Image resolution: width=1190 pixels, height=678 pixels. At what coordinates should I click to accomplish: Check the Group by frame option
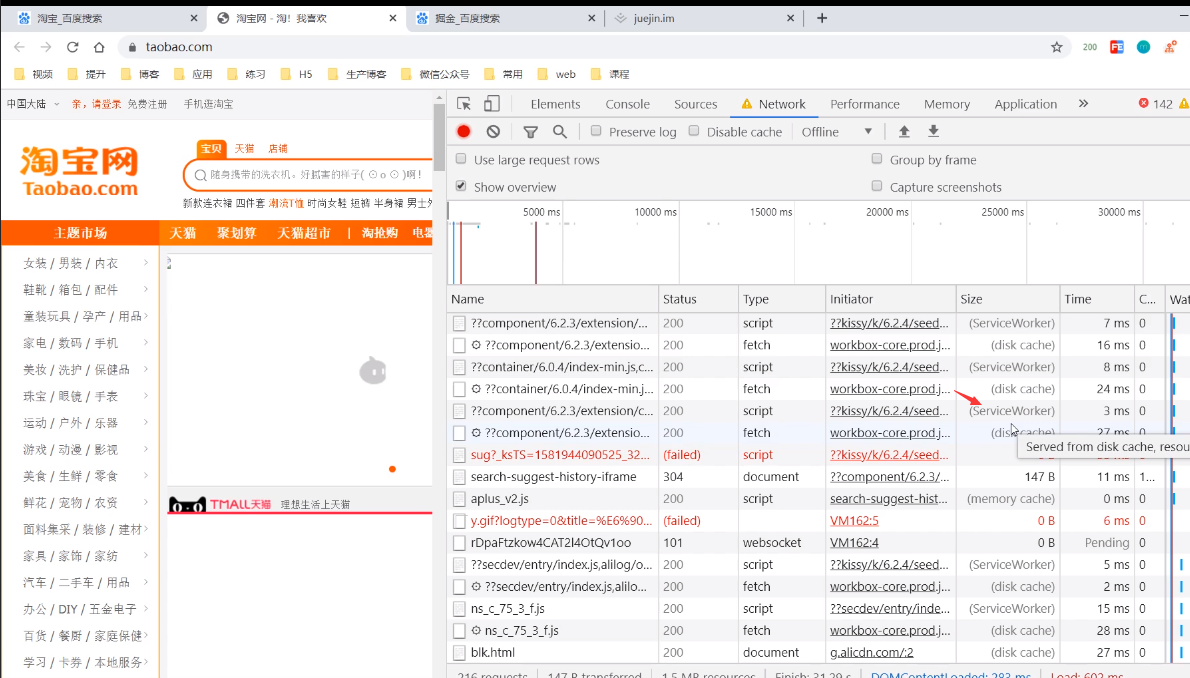(877, 159)
